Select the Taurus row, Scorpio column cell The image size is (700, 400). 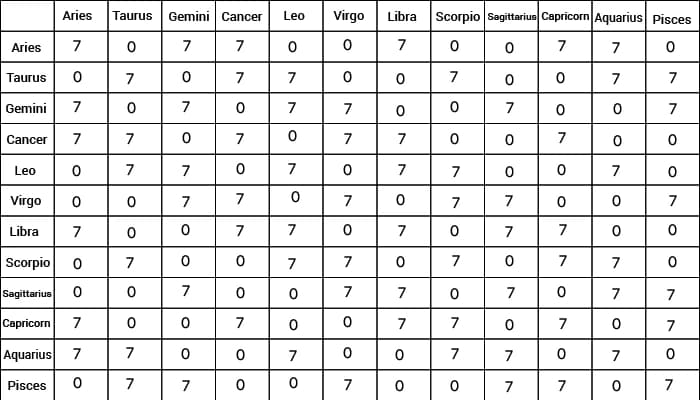[x=454, y=77]
